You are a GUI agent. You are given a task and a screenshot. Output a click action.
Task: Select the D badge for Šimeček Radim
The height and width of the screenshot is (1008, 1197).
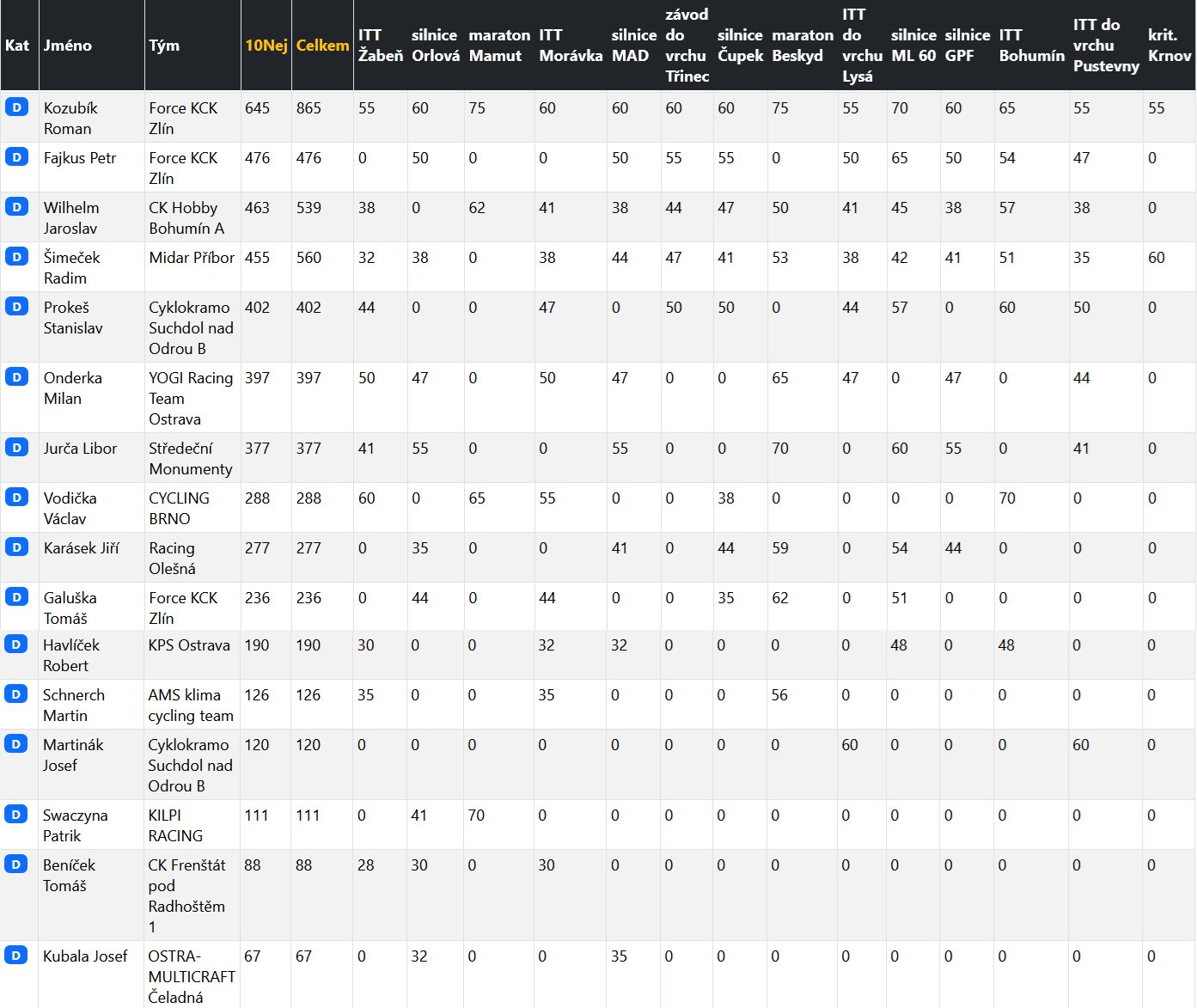click(16, 257)
